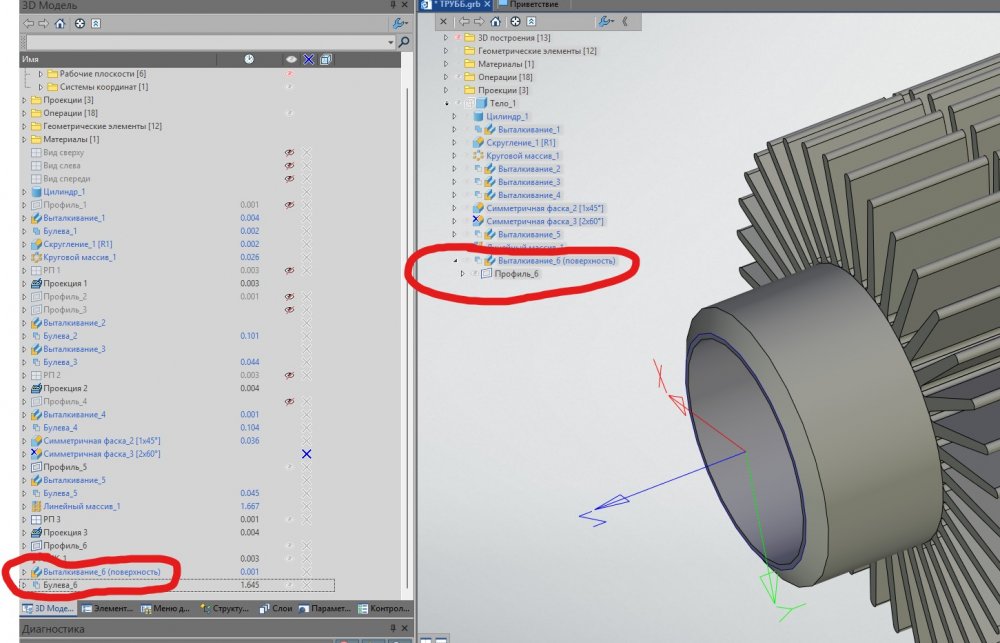This screenshot has width=1000, height=643.
Task: Expand Профиль_6 node in viewport tree
Action: point(462,274)
